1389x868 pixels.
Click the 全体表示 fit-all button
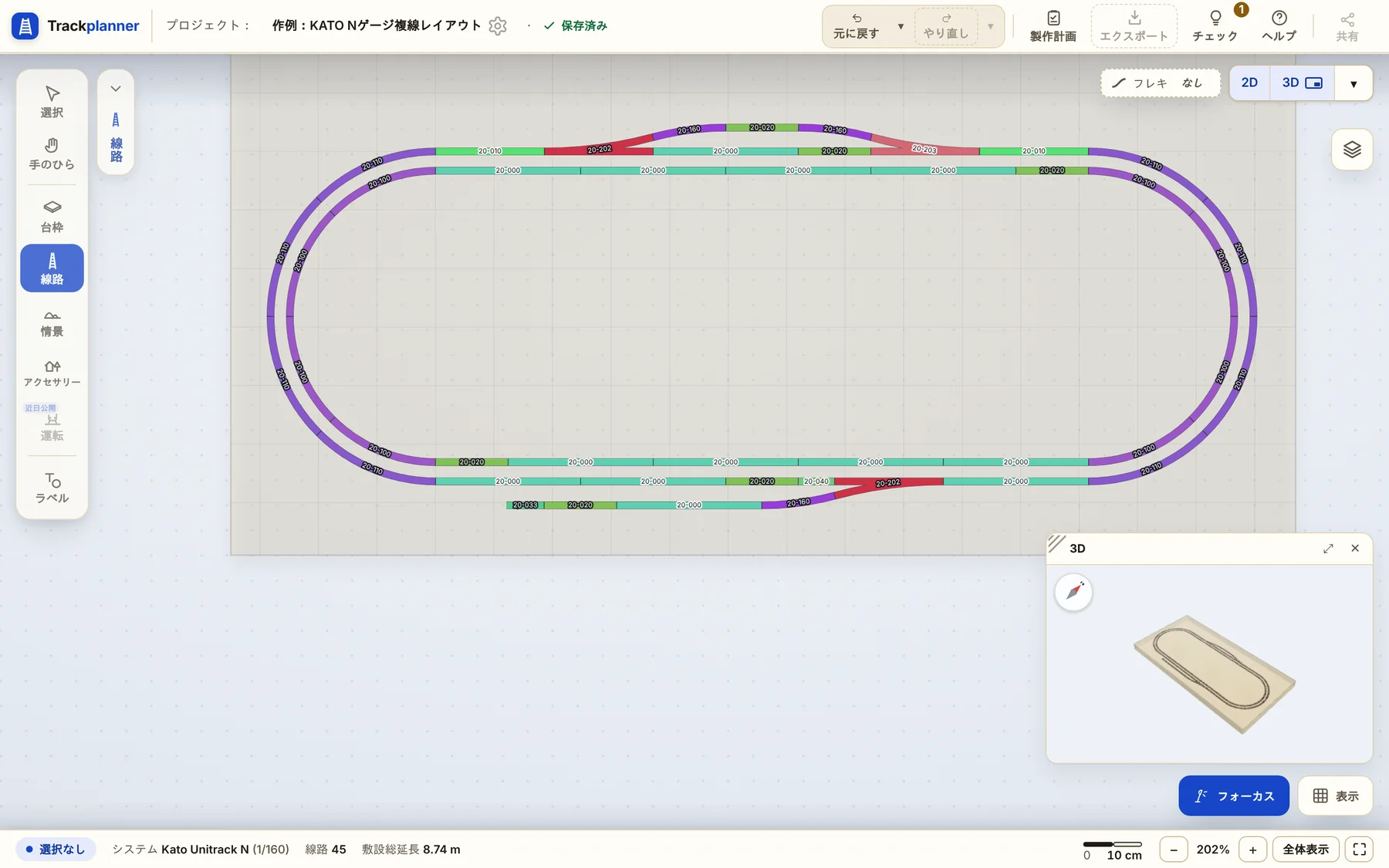pos(1306,849)
